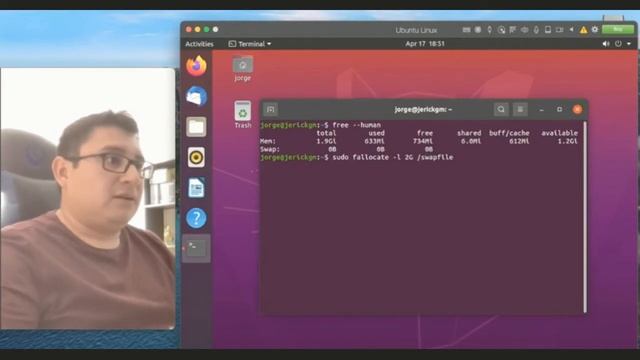Image resolution: width=640 pixels, height=360 pixels.
Task: Click the 'used' column header
Action: (376, 133)
